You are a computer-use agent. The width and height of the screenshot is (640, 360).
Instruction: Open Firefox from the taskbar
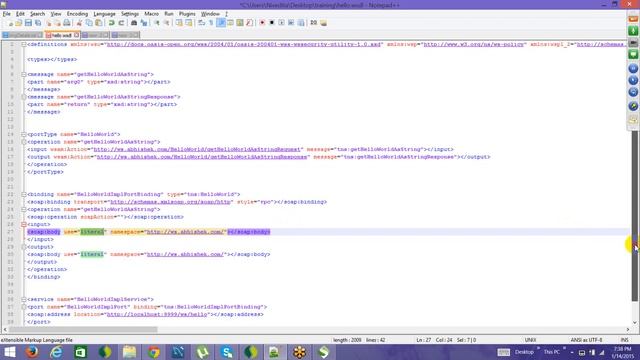pyautogui.click(x=32, y=352)
